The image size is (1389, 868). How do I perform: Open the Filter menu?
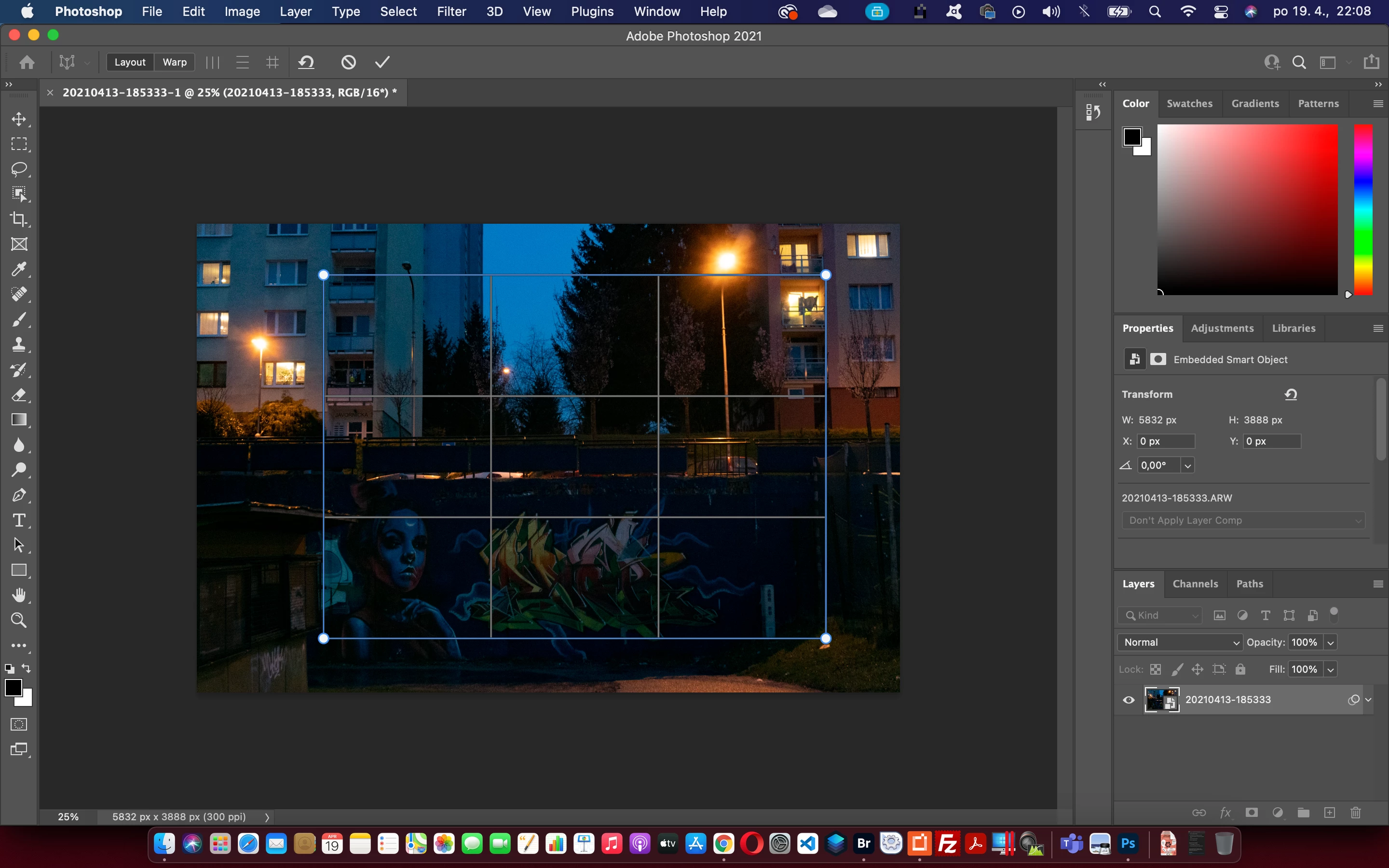tap(451, 12)
